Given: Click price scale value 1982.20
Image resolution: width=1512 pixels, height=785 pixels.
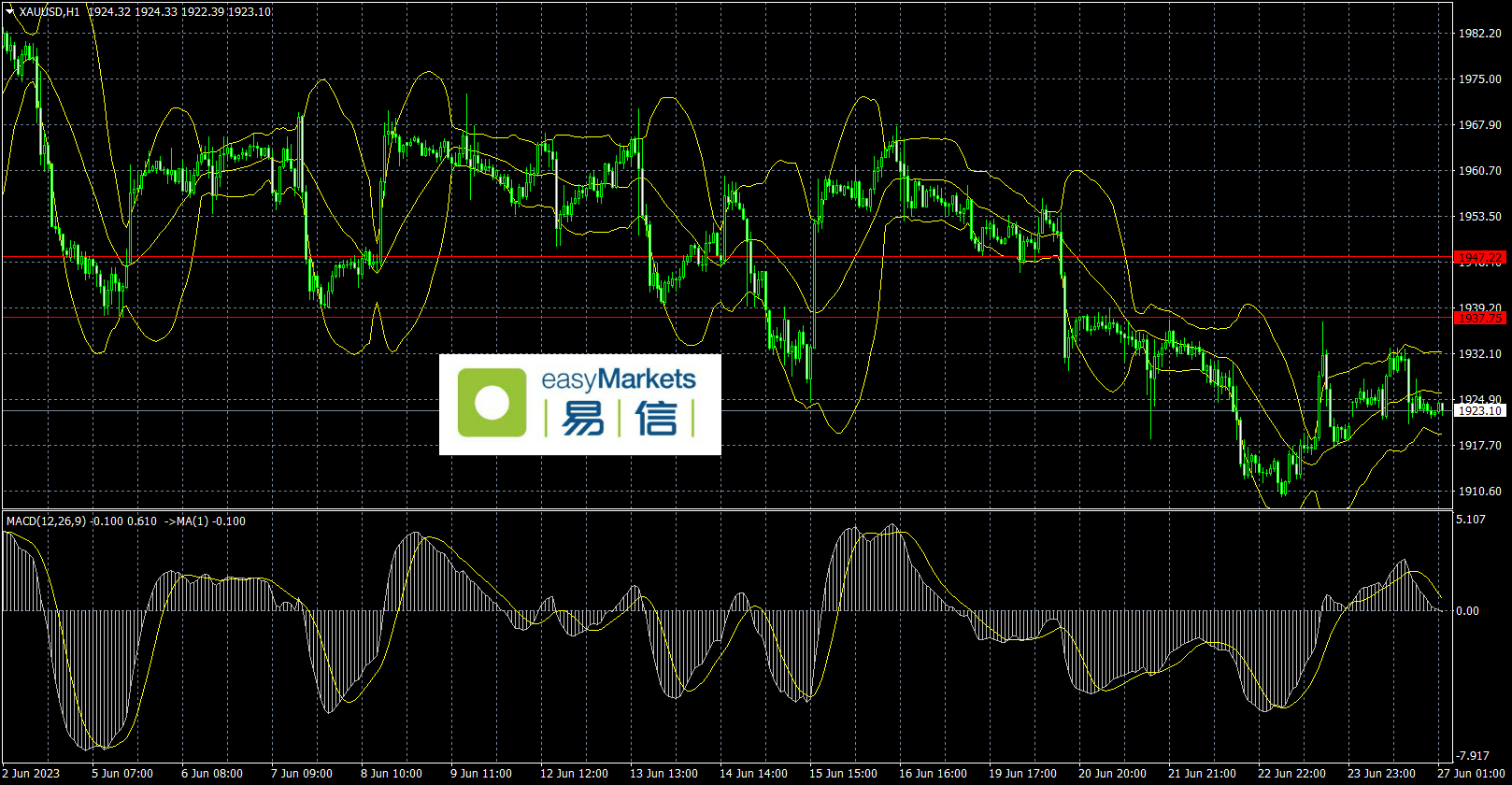Looking at the screenshot, I should pos(1480,34).
